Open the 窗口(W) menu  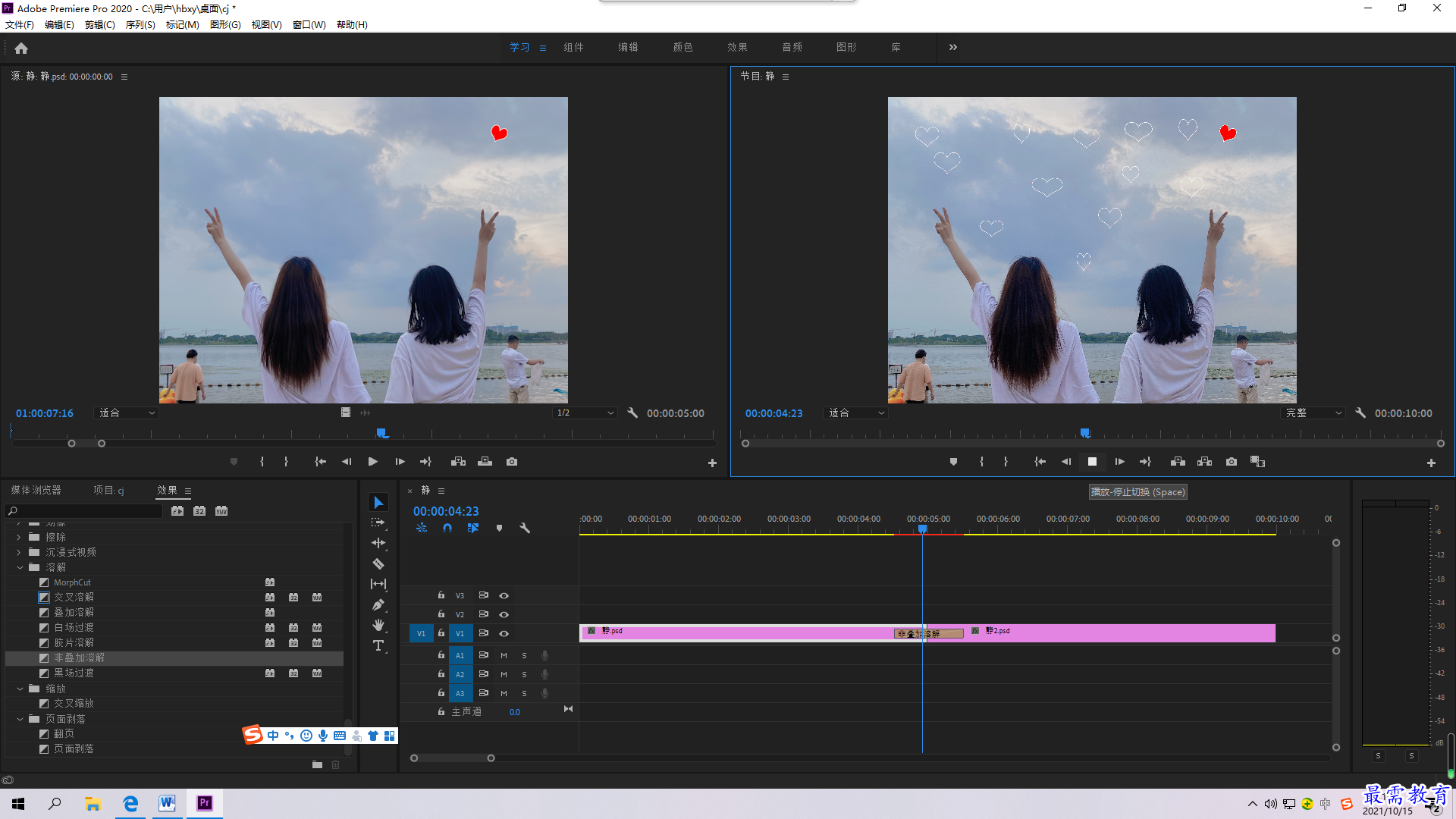(x=309, y=25)
